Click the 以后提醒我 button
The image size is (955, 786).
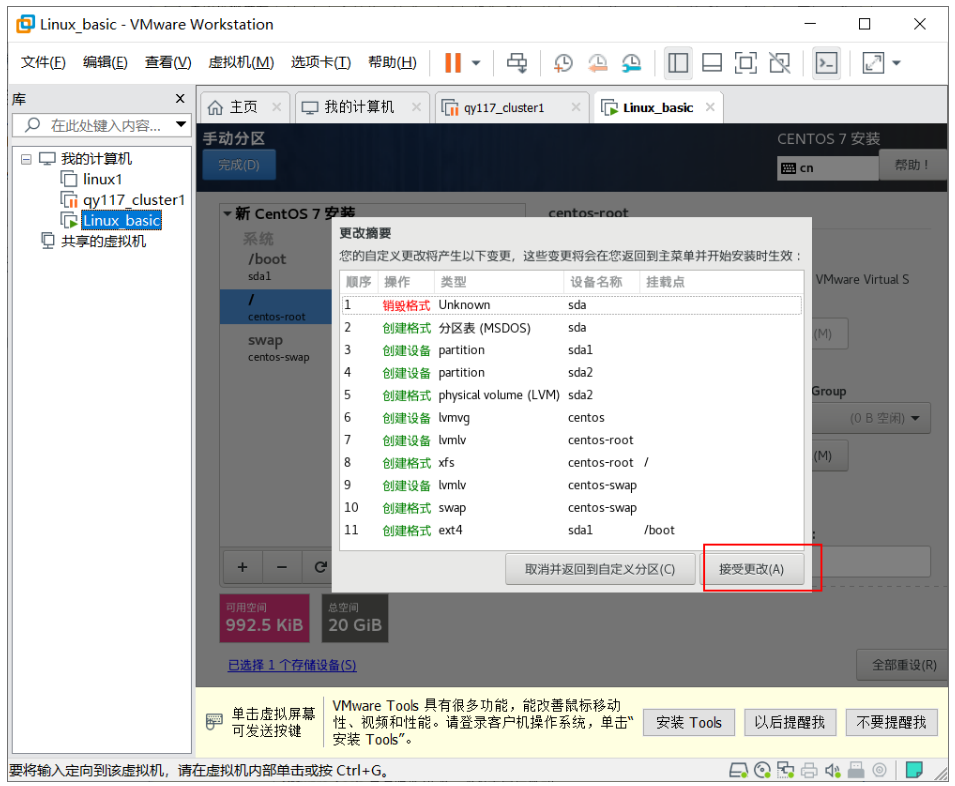pos(790,723)
